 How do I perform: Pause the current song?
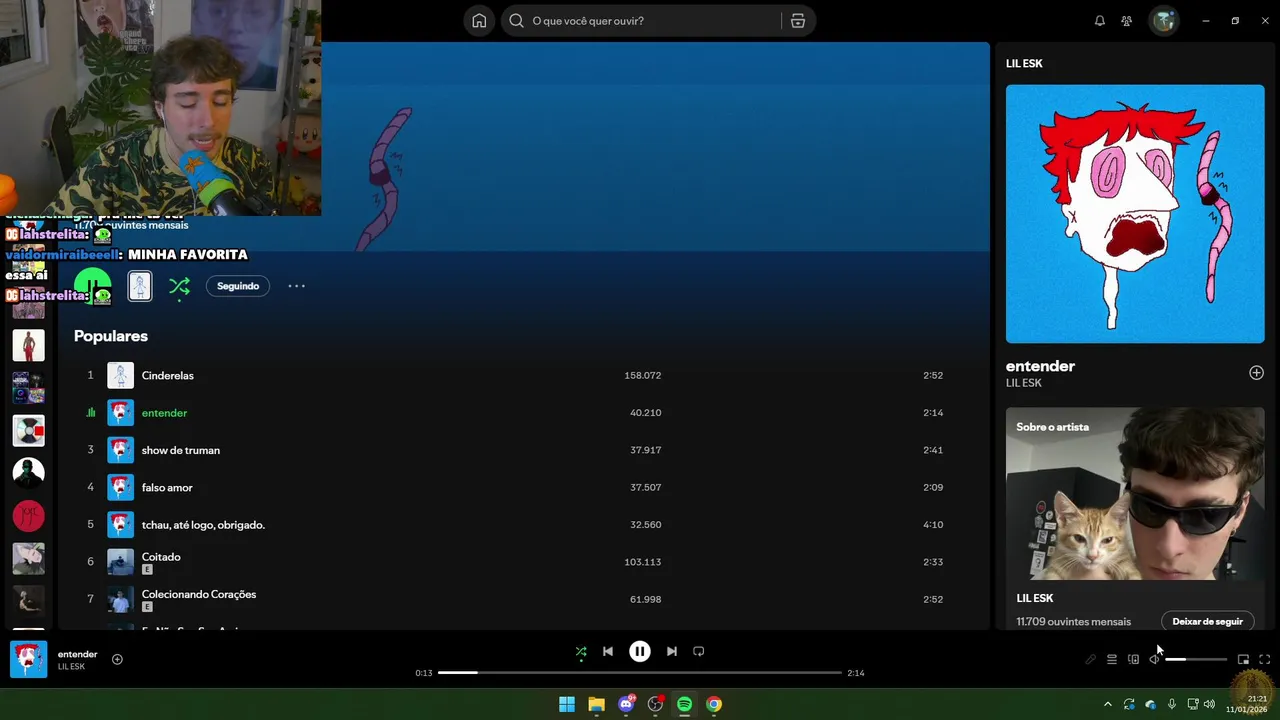640,651
